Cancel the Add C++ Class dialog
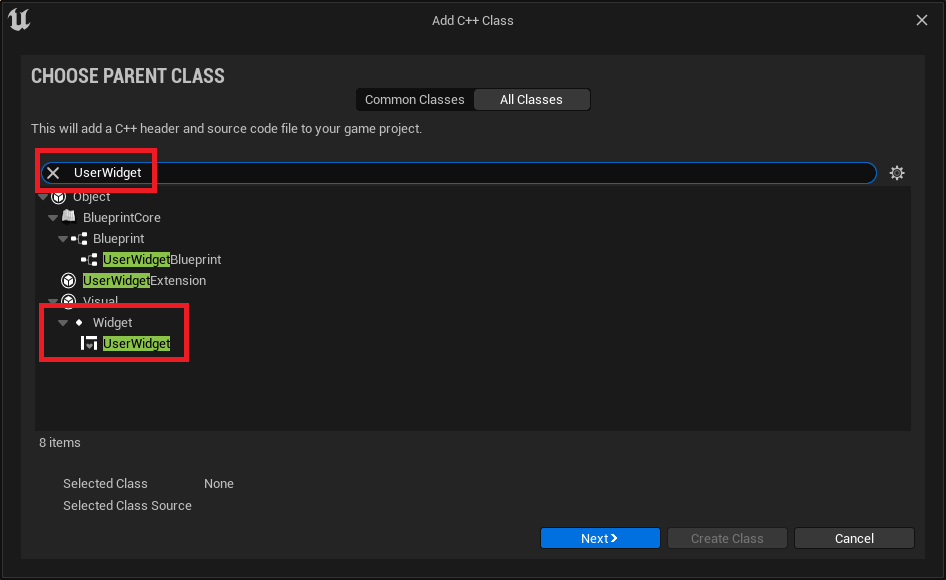The image size is (946, 580). [x=854, y=538]
